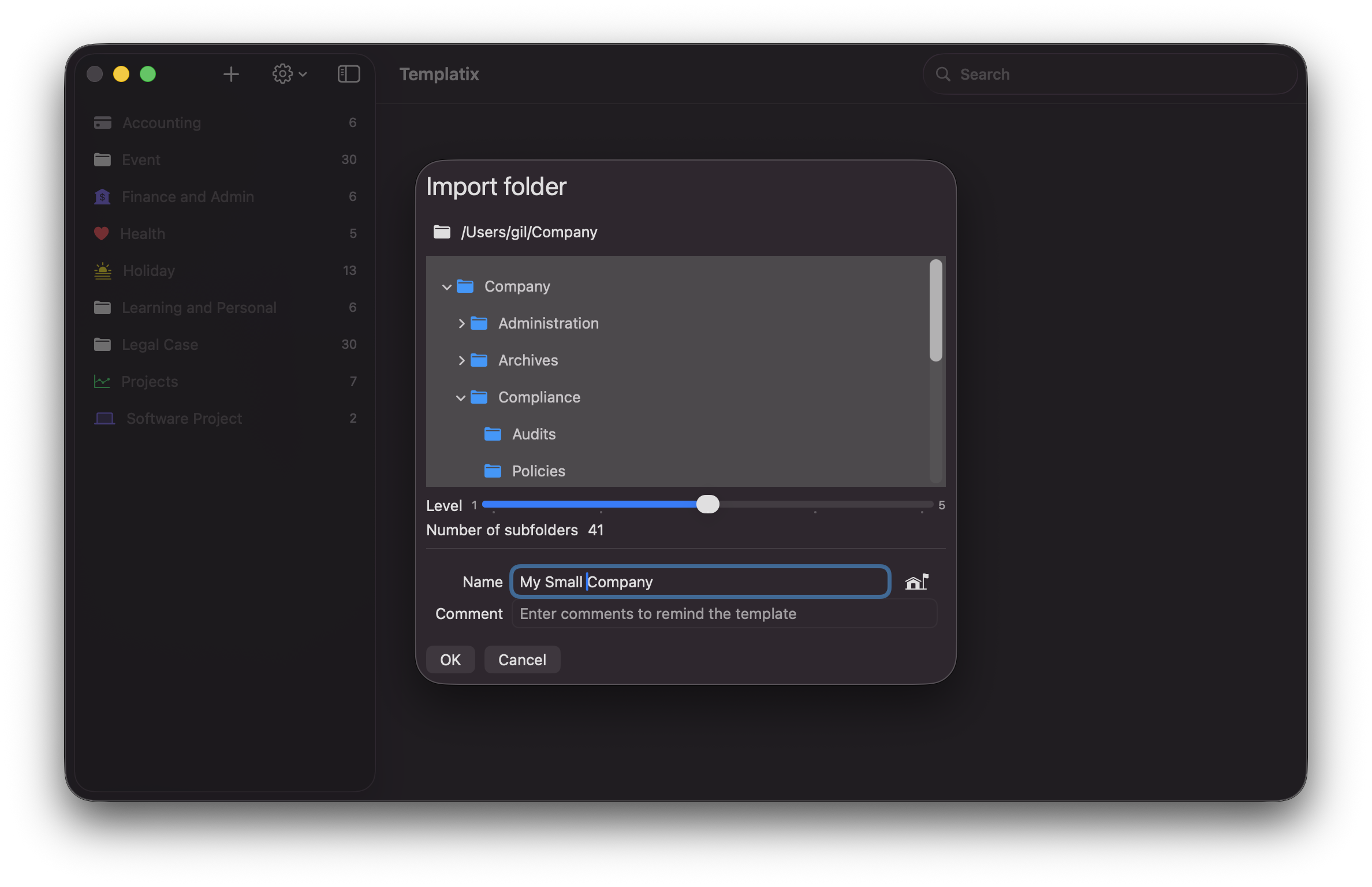1372x887 pixels.
Task: Toggle the sidebar visibility icon
Action: pos(348,74)
